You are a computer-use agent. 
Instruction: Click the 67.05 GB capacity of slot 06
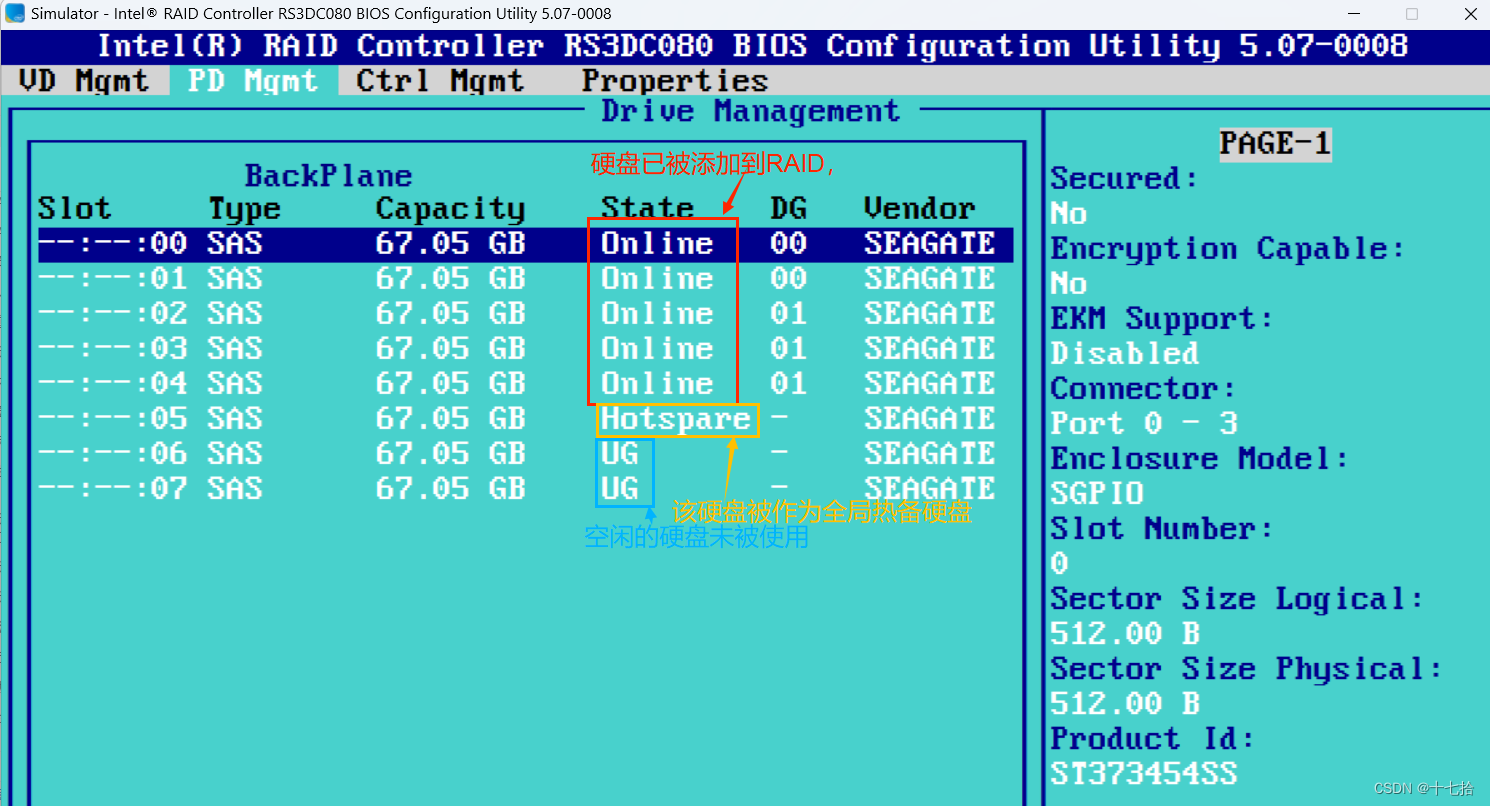pyautogui.click(x=450, y=454)
